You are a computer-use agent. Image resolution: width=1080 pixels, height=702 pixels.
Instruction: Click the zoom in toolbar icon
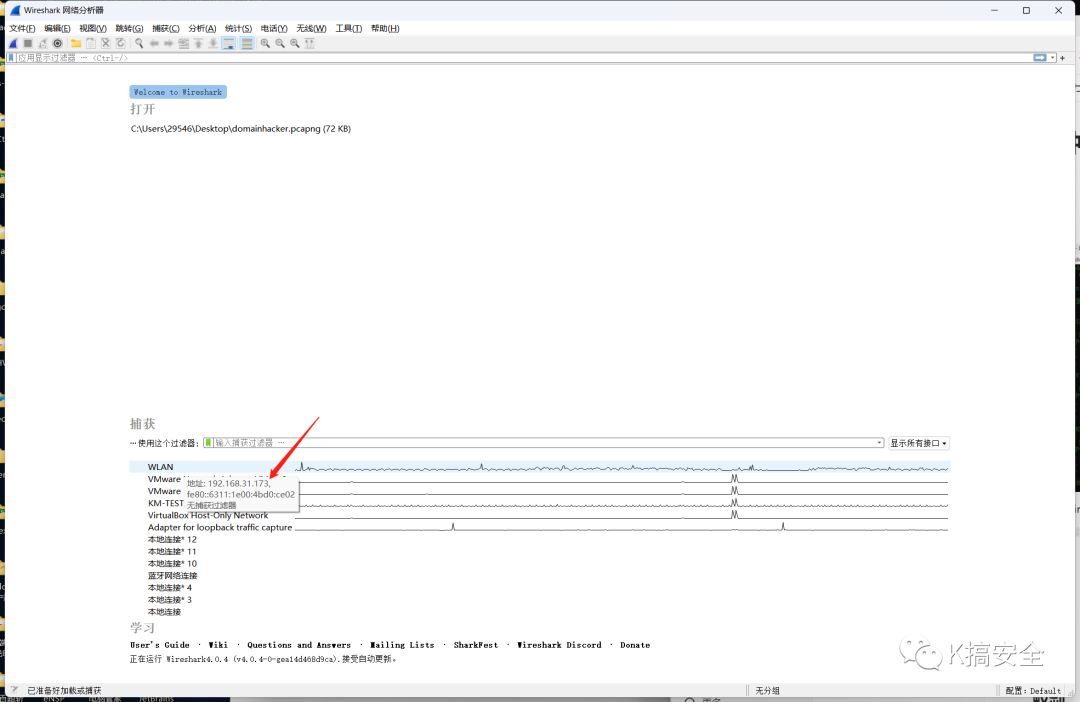pos(265,43)
